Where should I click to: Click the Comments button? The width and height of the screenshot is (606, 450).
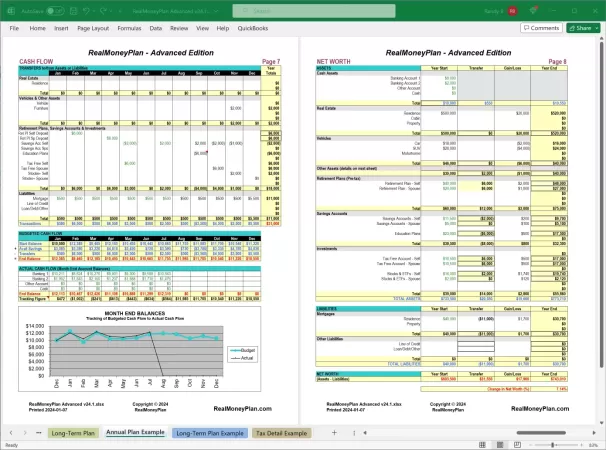coord(541,28)
